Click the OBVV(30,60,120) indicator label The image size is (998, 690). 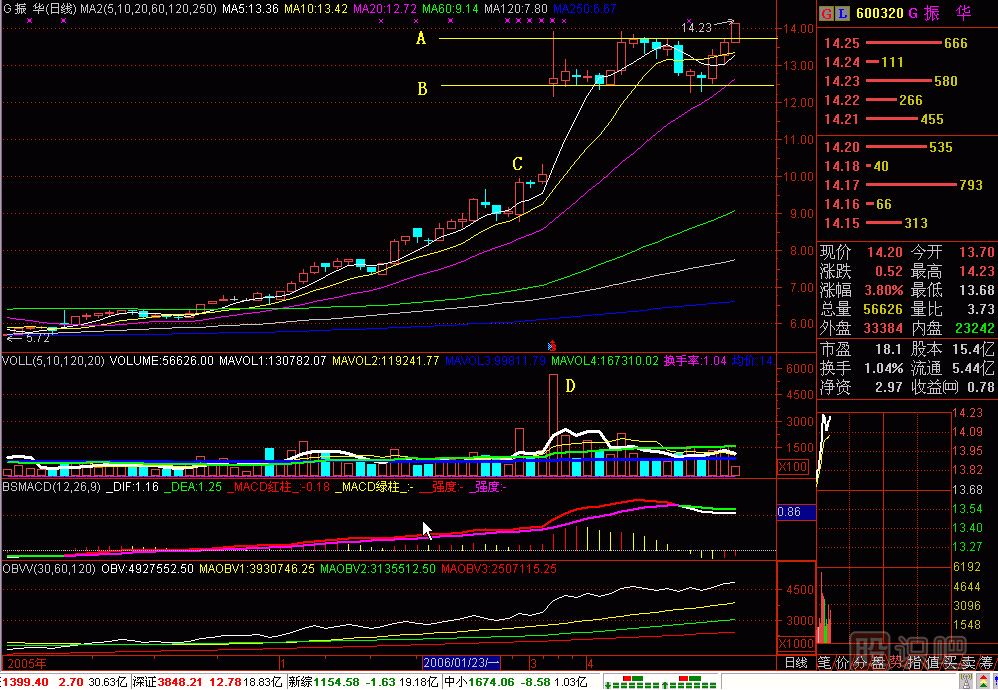click(50, 568)
